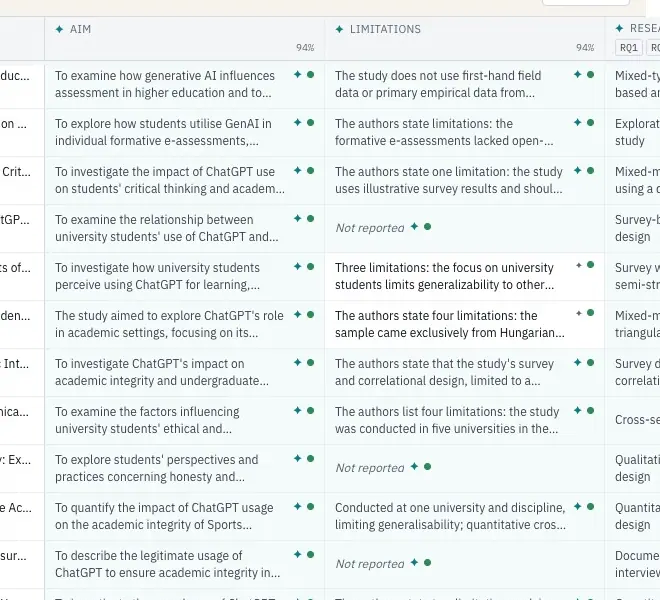Click green dot in 'relationship between university students' aim cell
The image size is (660, 600).
pos(311,219)
